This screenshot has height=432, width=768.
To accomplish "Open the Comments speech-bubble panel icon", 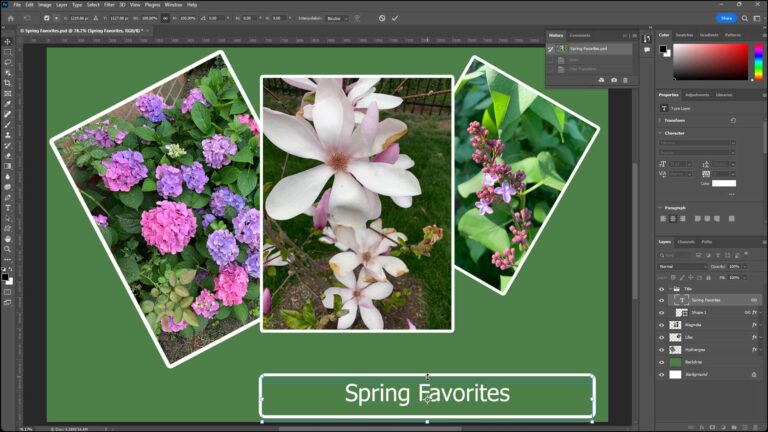I will 647,49.
